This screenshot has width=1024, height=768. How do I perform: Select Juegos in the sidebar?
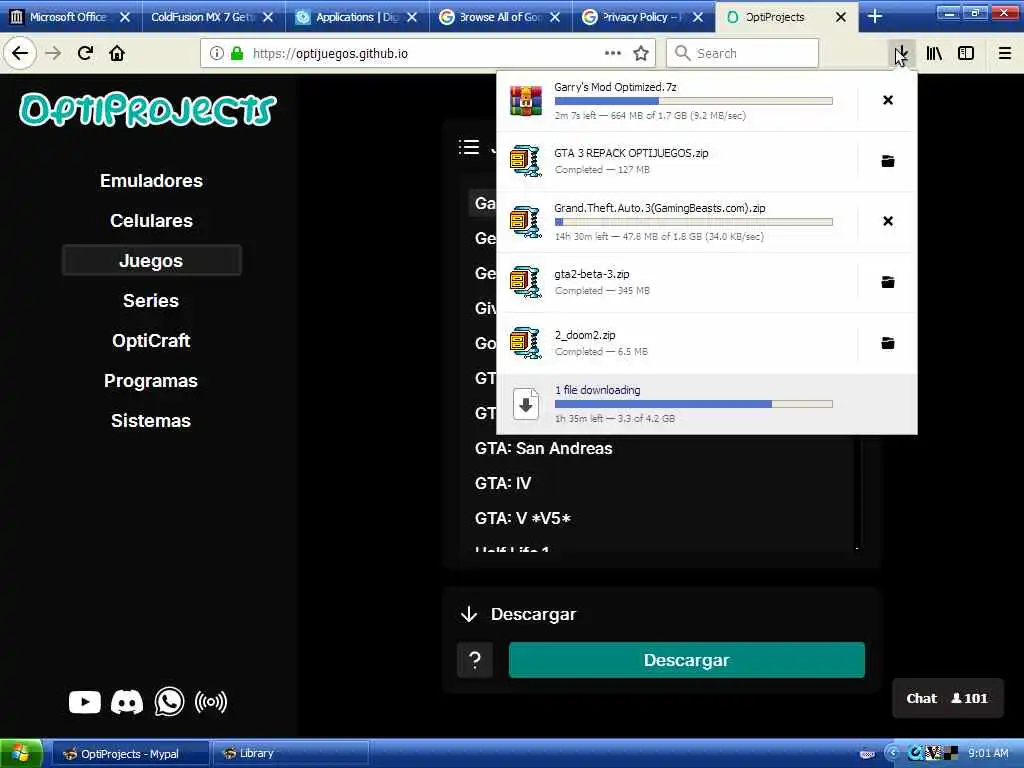click(x=152, y=261)
